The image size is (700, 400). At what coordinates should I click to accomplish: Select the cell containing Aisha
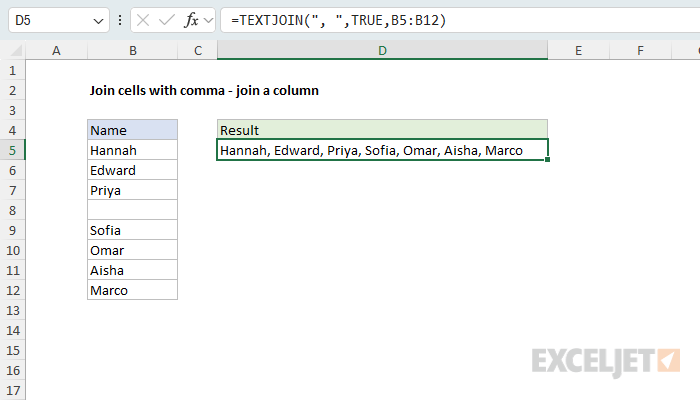click(x=133, y=271)
